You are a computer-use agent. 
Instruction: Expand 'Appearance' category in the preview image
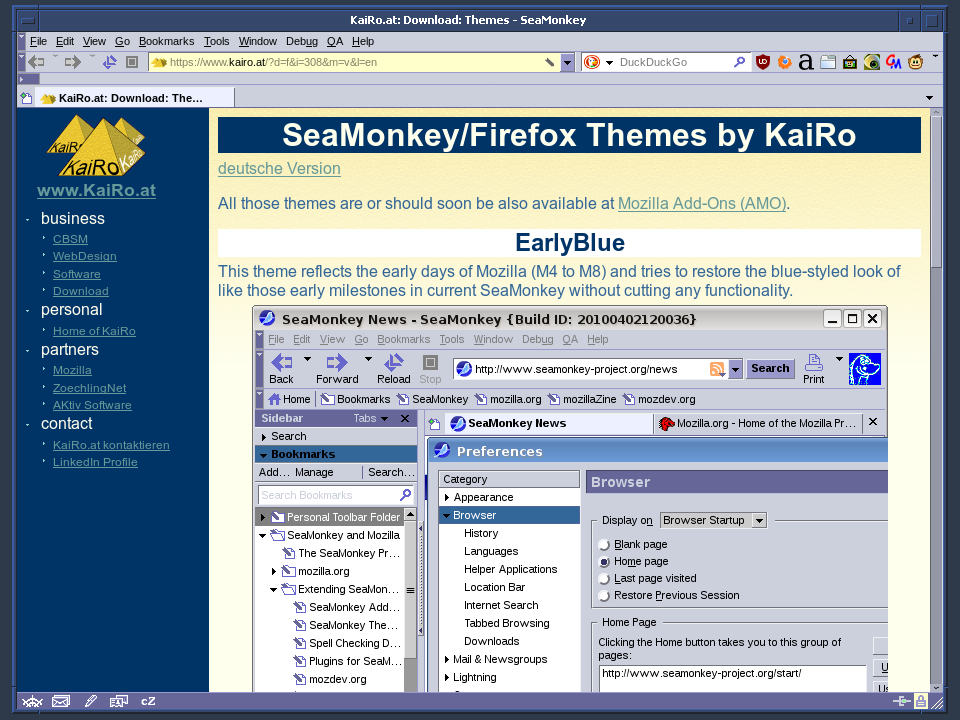pyautogui.click(x=447, y=498)
